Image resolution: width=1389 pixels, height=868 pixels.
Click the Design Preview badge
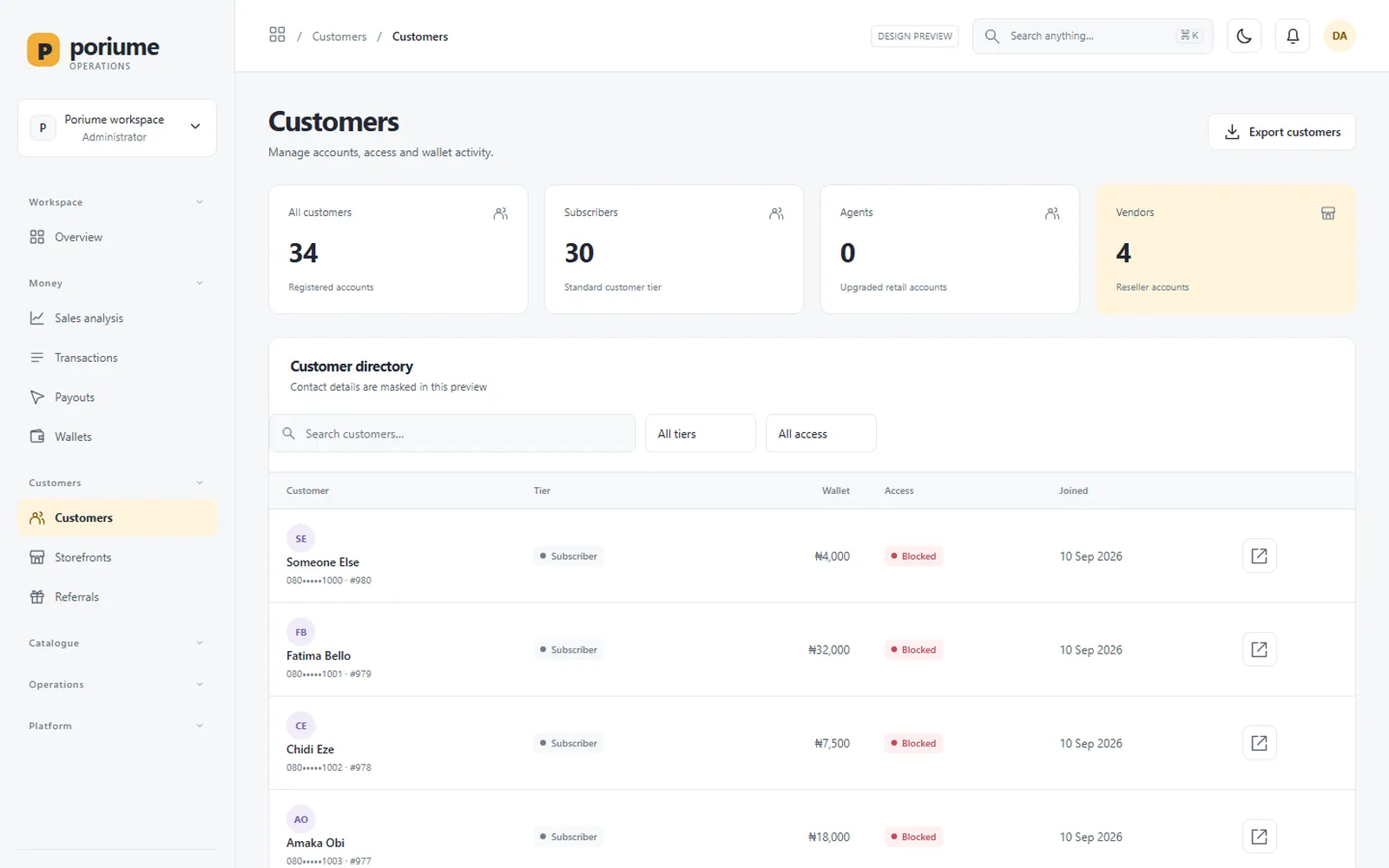coord(915,36)
